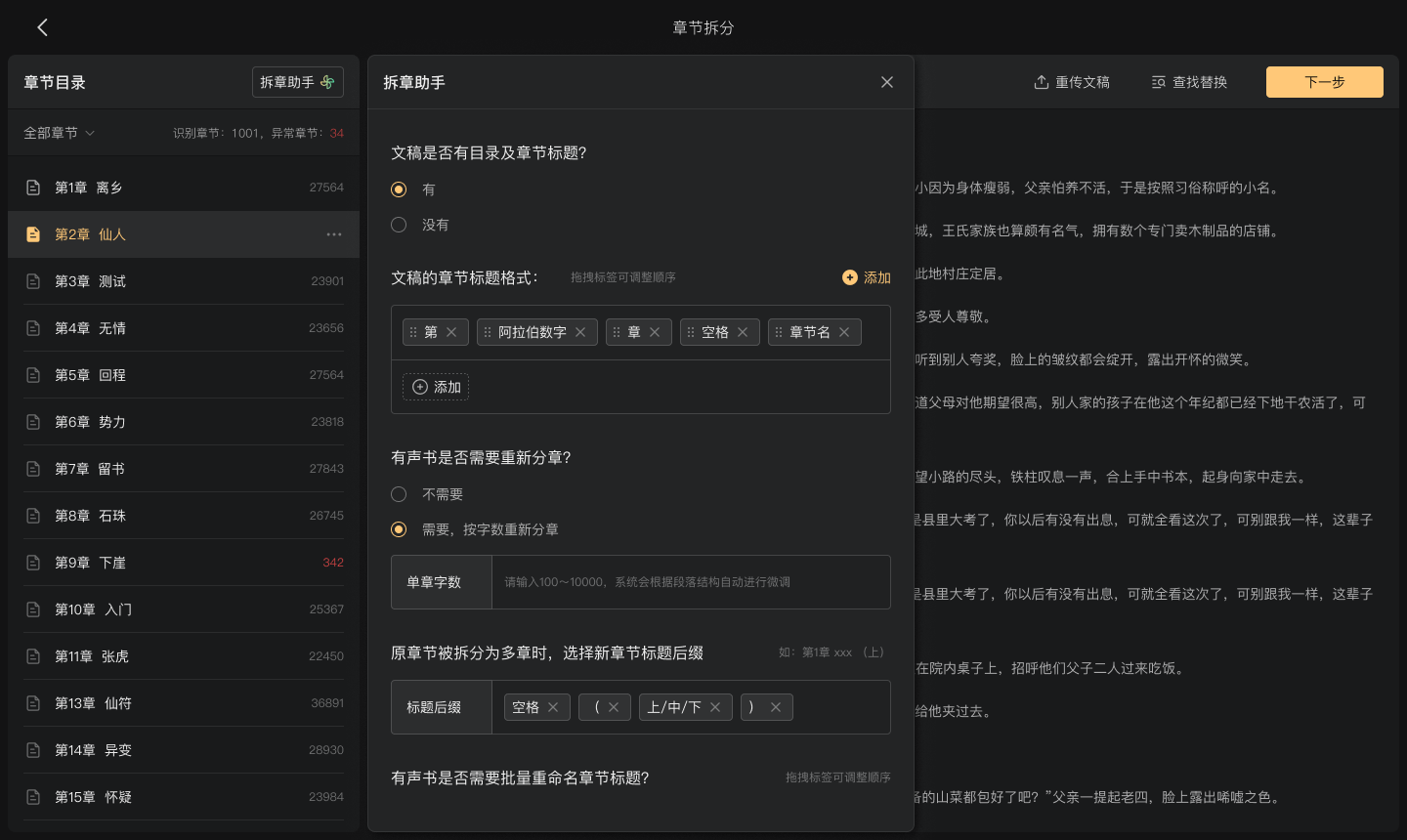The height and width of the screenshot is (840, 1407).
Task: Grab drag handle of 第 tag
Action: coord(413,332)
